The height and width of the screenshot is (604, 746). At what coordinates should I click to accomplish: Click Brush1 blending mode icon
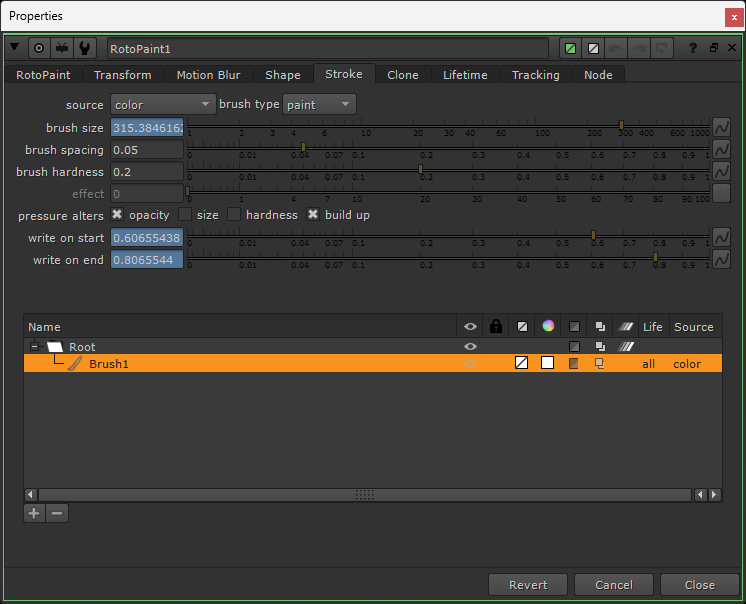coord(600,364)
